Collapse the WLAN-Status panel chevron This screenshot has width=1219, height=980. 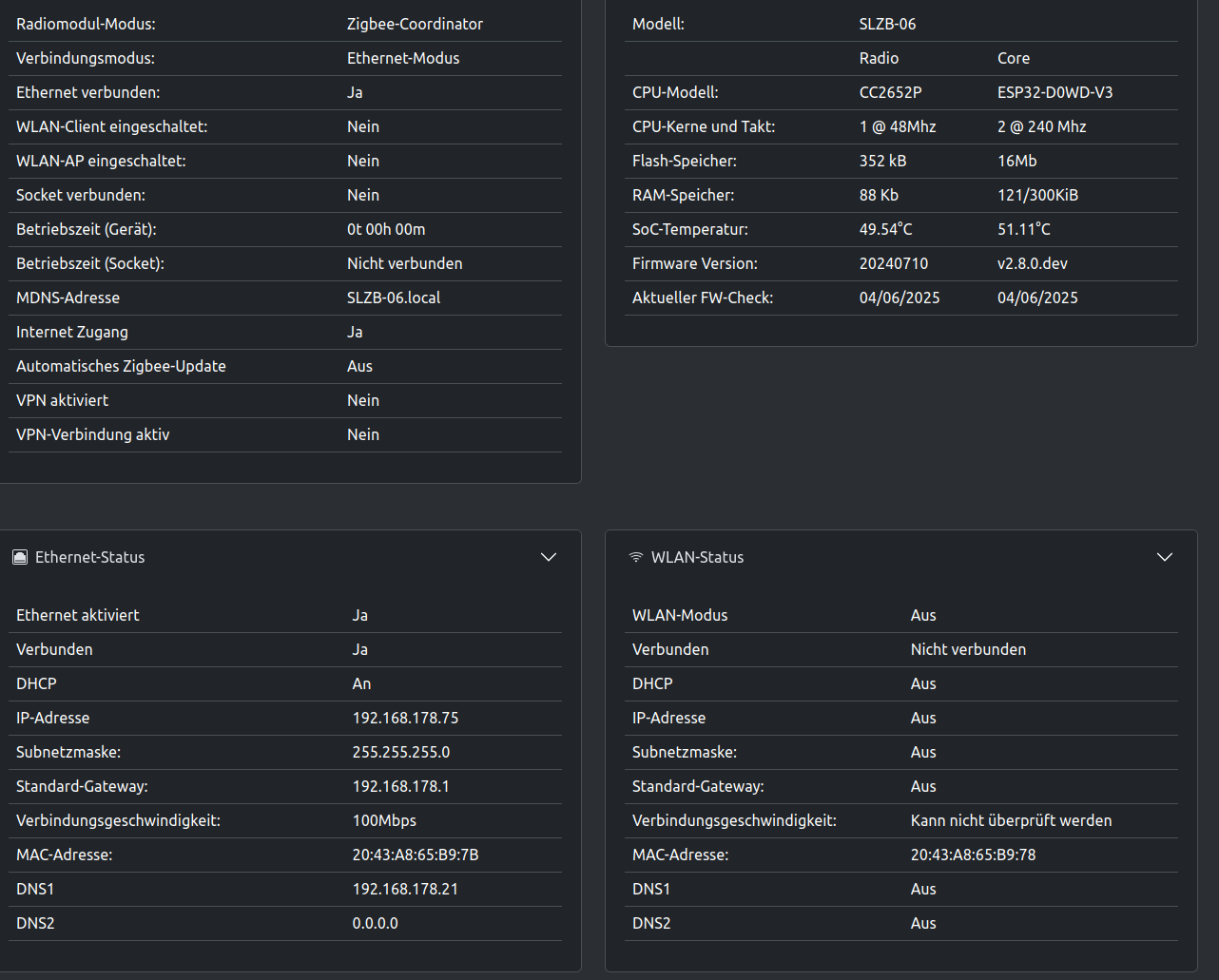coord(1165,557)
